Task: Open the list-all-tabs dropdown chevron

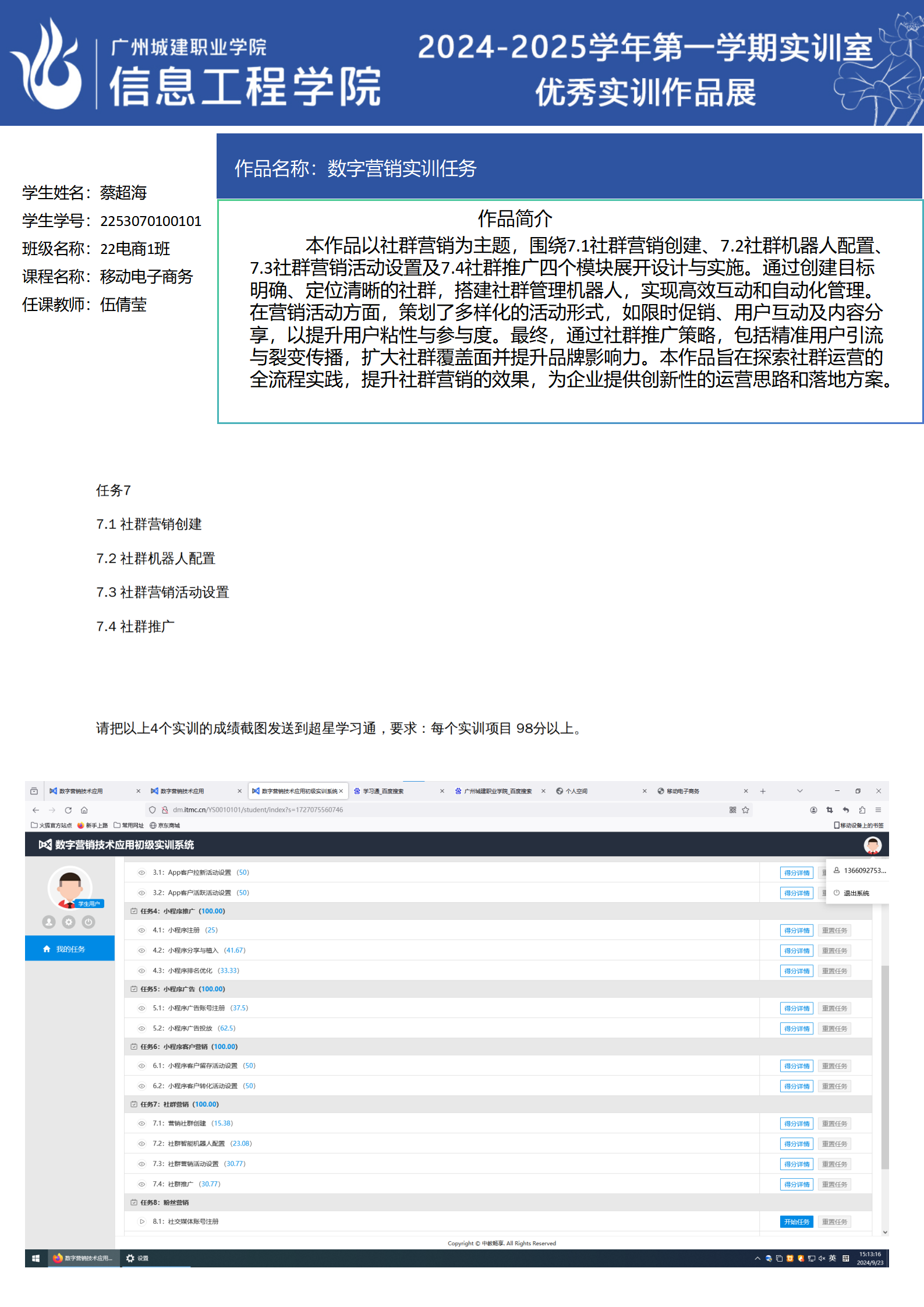Action: click(x=799, y=791)
